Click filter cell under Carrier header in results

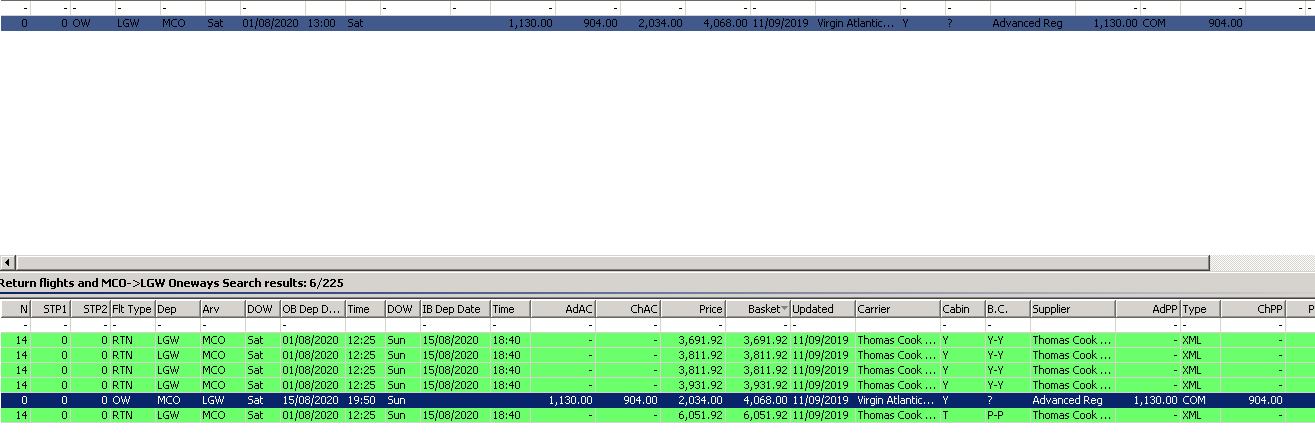tap(897, 325)
